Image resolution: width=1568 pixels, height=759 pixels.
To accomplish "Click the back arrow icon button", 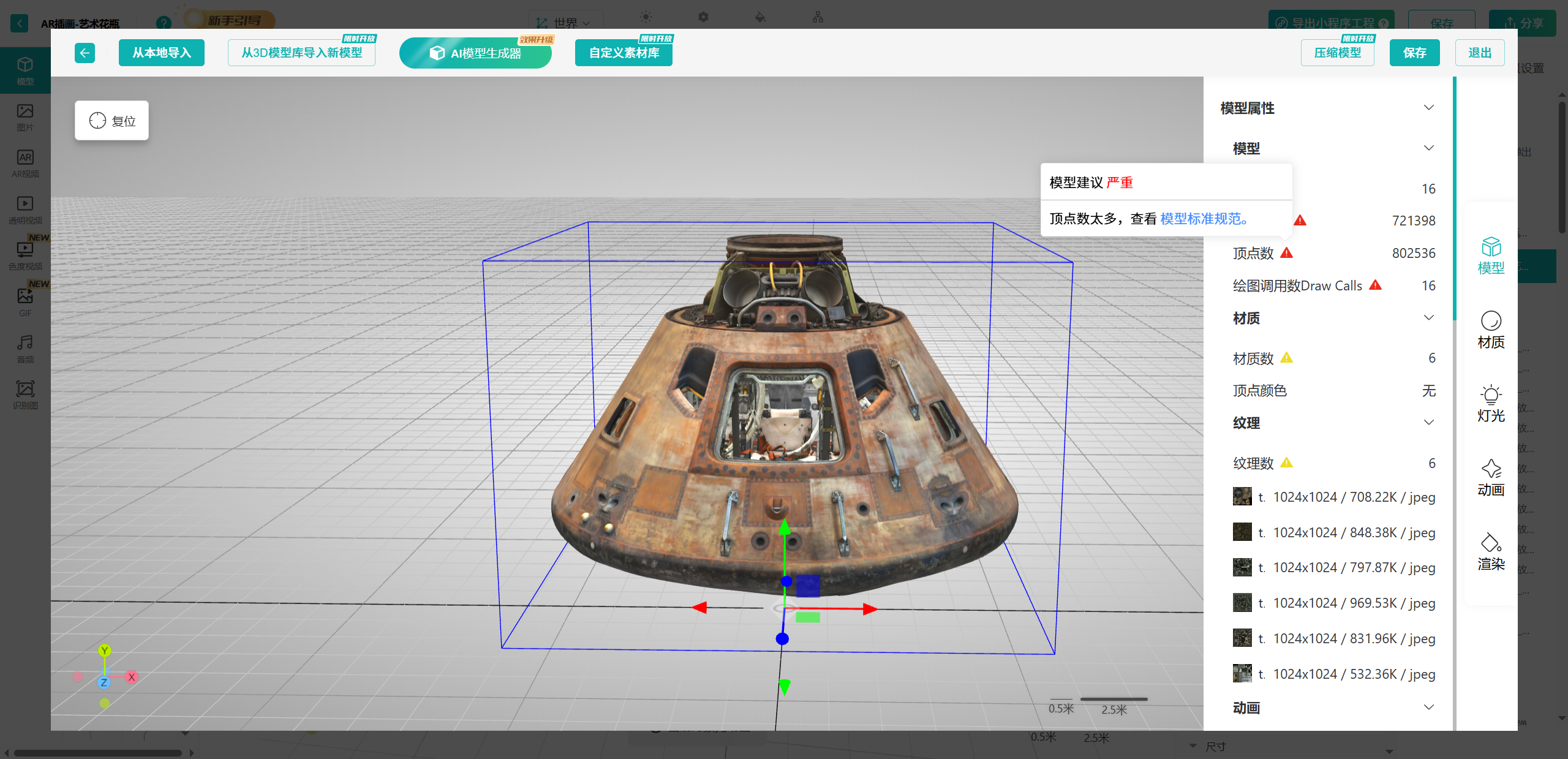I will coord(85,53).
